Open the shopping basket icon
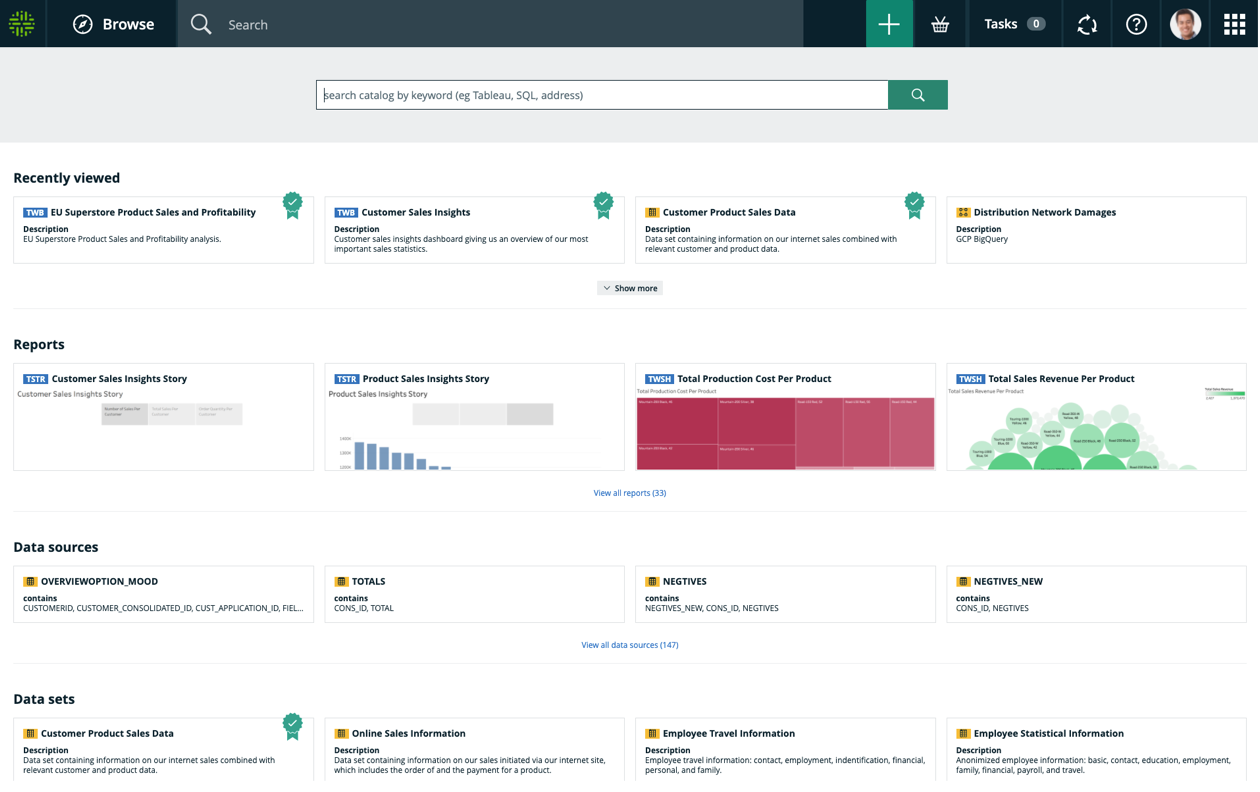Viewport: 1260px width, 792px height. point(940,24)
